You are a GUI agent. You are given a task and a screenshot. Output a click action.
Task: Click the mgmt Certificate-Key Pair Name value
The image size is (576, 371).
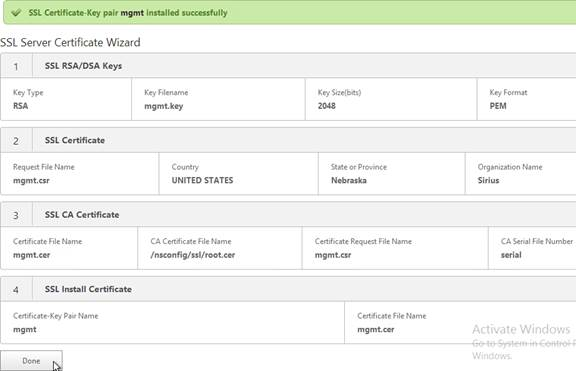(x=25, y=329)
